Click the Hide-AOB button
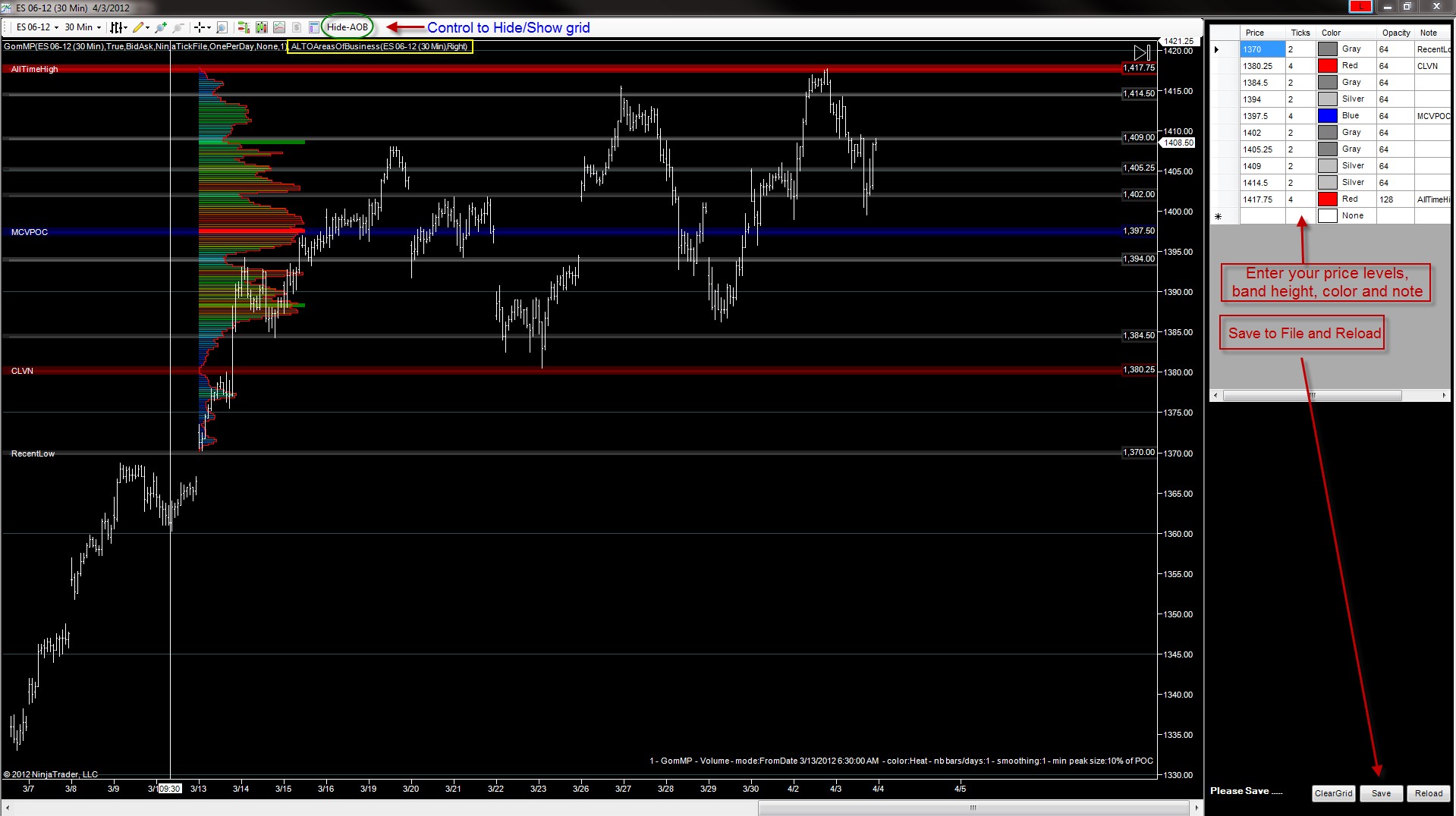 [347, 27]
